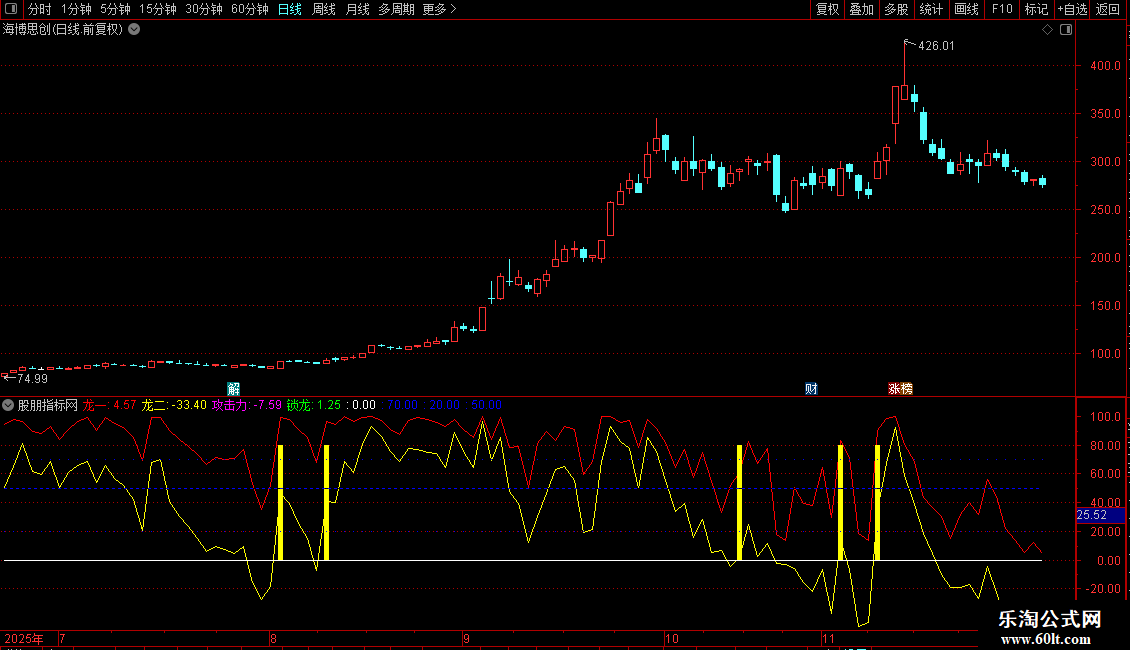Viewport: 1130px width, 650px height.
Task: Click the 250.0 price axis label
Action: tap(1105, 210)
